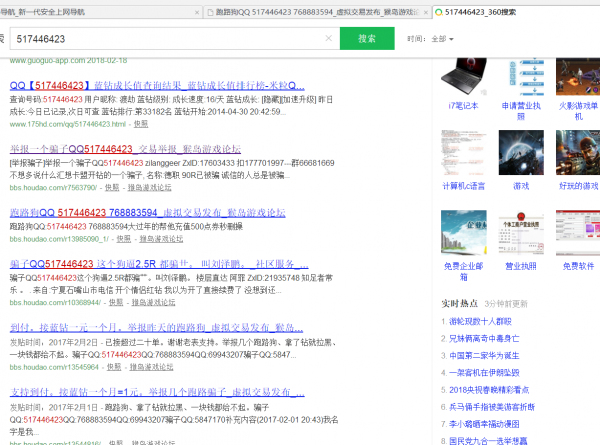Open the 时间 全部 time filter dropdown
Image resolution: width=600 pixels, height=445 pixels.
430,39
